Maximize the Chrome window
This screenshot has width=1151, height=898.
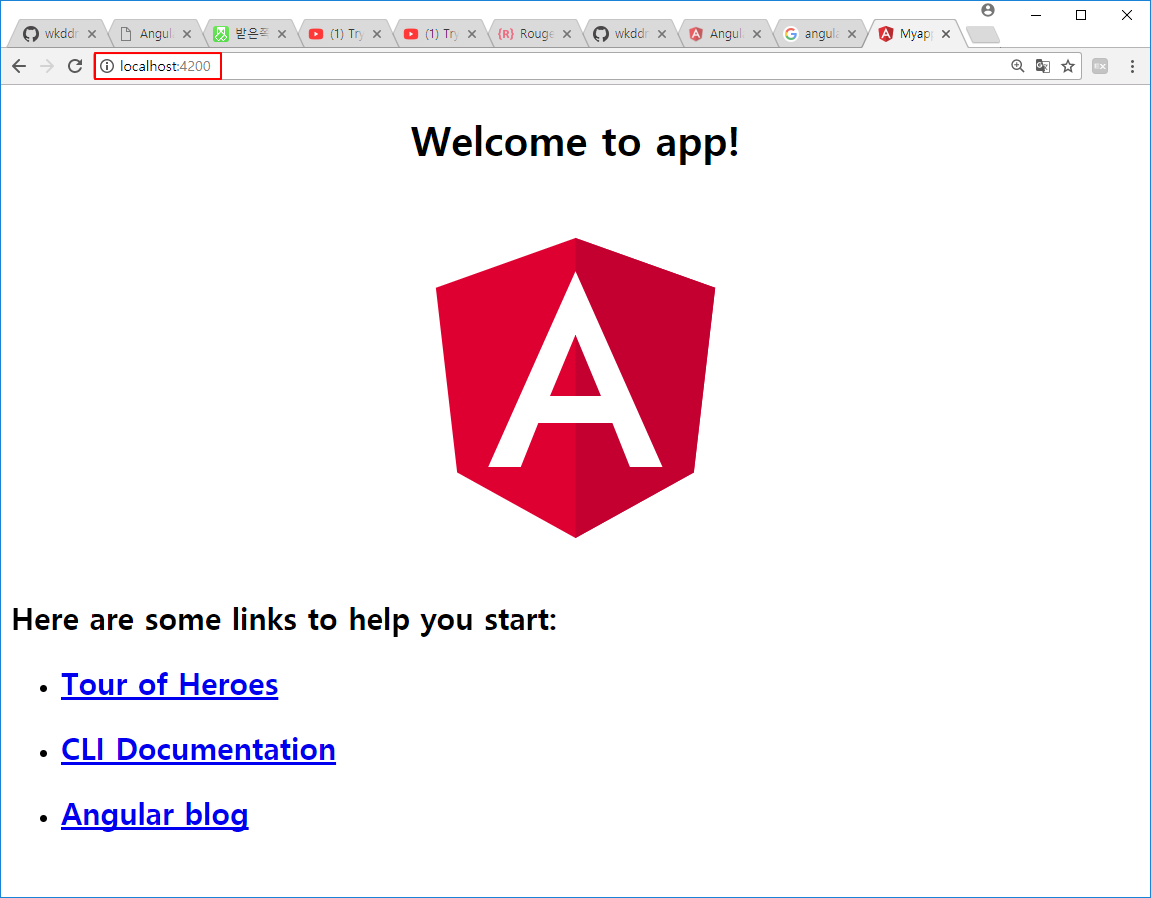point(1081,15)
